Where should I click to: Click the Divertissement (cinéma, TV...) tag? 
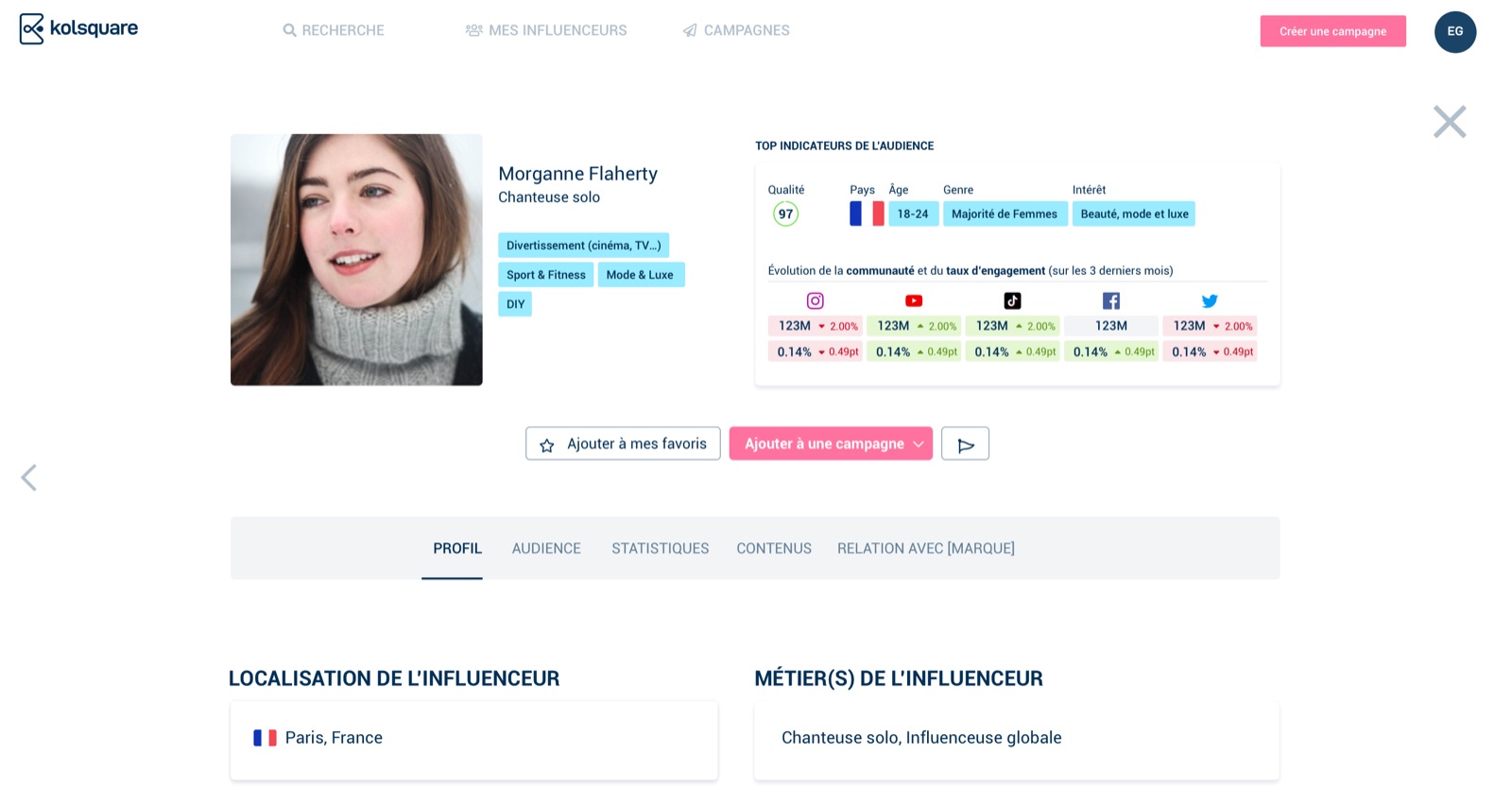(x=583, y=246)
